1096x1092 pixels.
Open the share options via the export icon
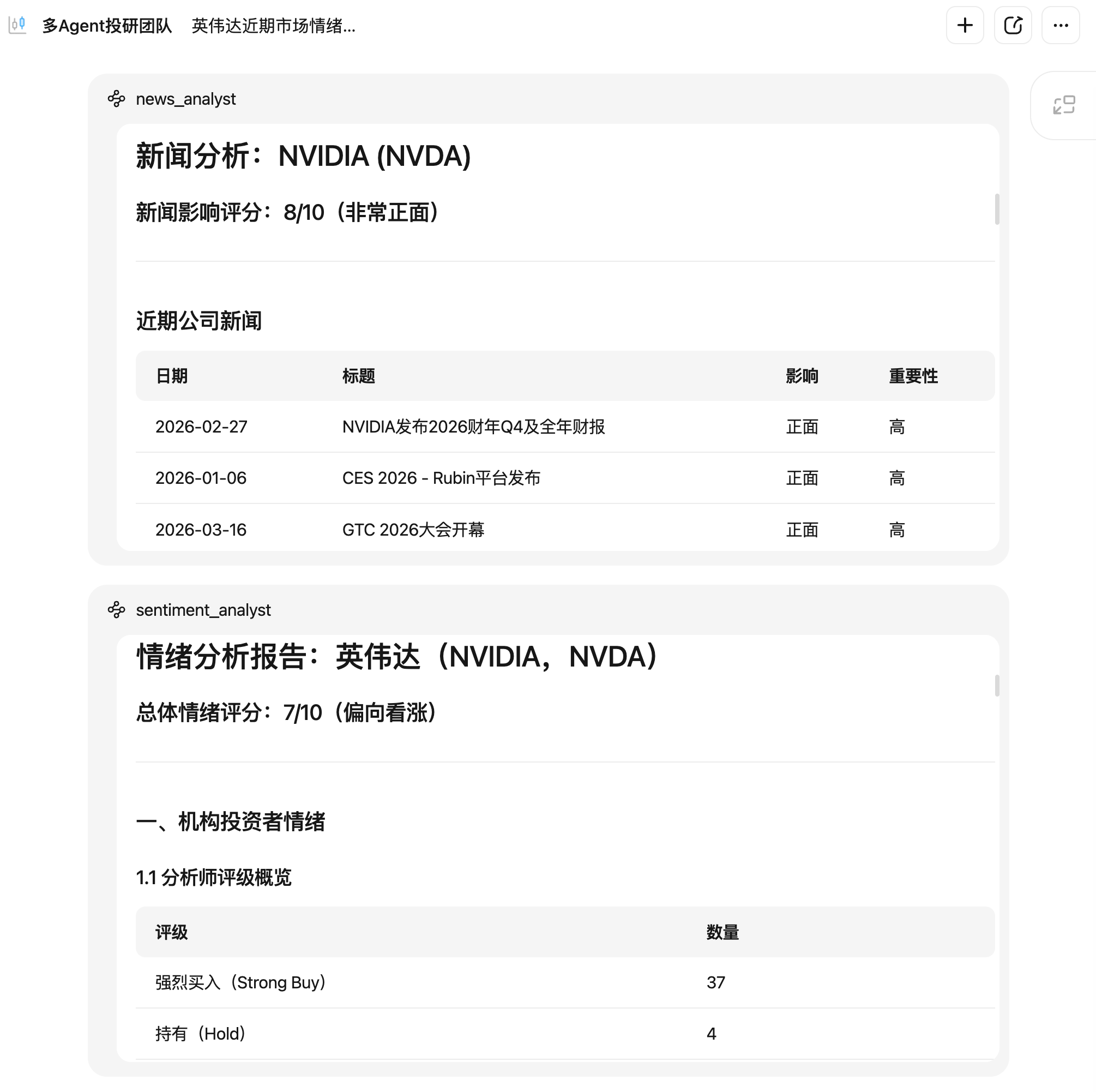pos(1013,25)
